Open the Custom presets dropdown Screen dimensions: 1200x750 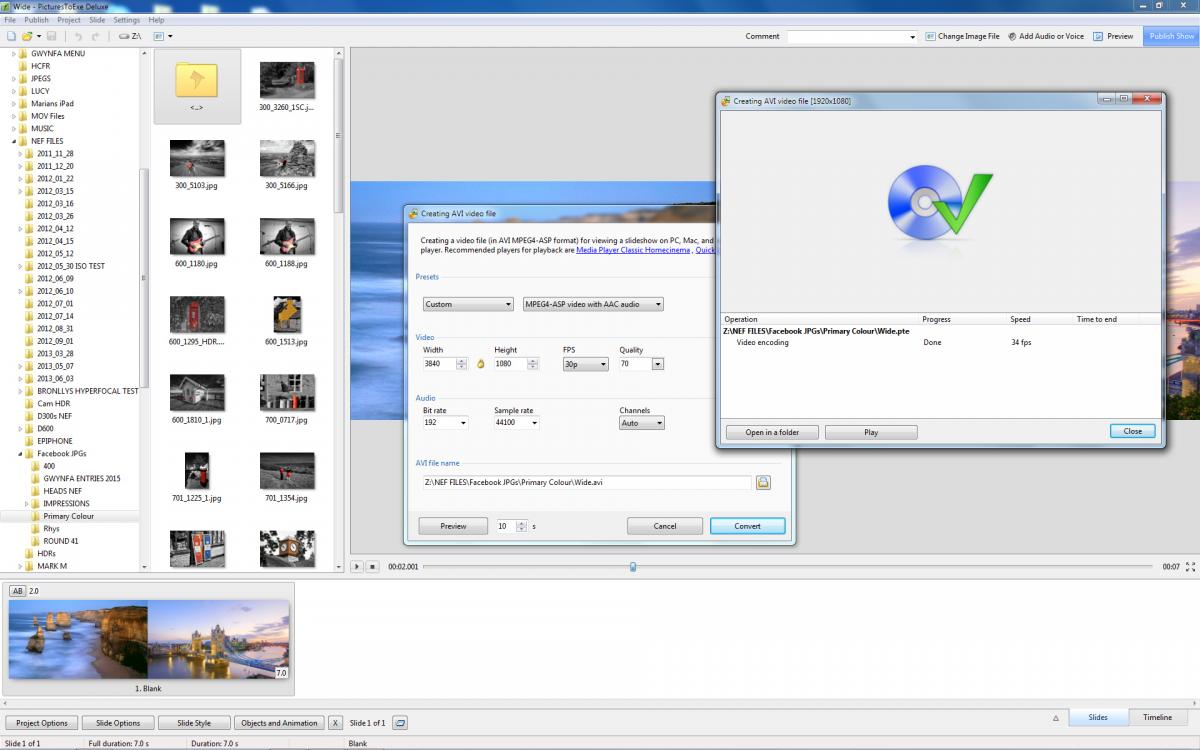pyautogui.click(x=468, y=304)
